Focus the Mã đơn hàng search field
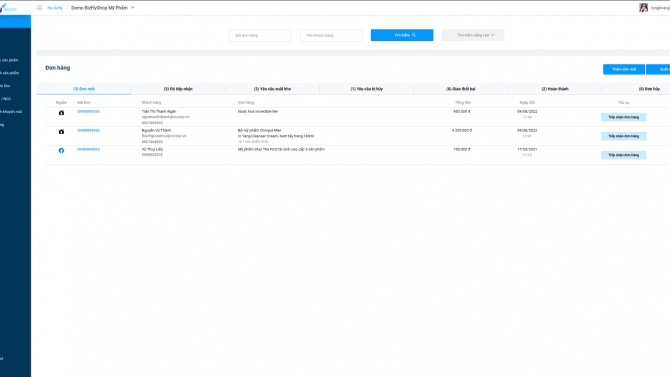Viewport: 670px width, 377px height. click(x=260, y=35)
